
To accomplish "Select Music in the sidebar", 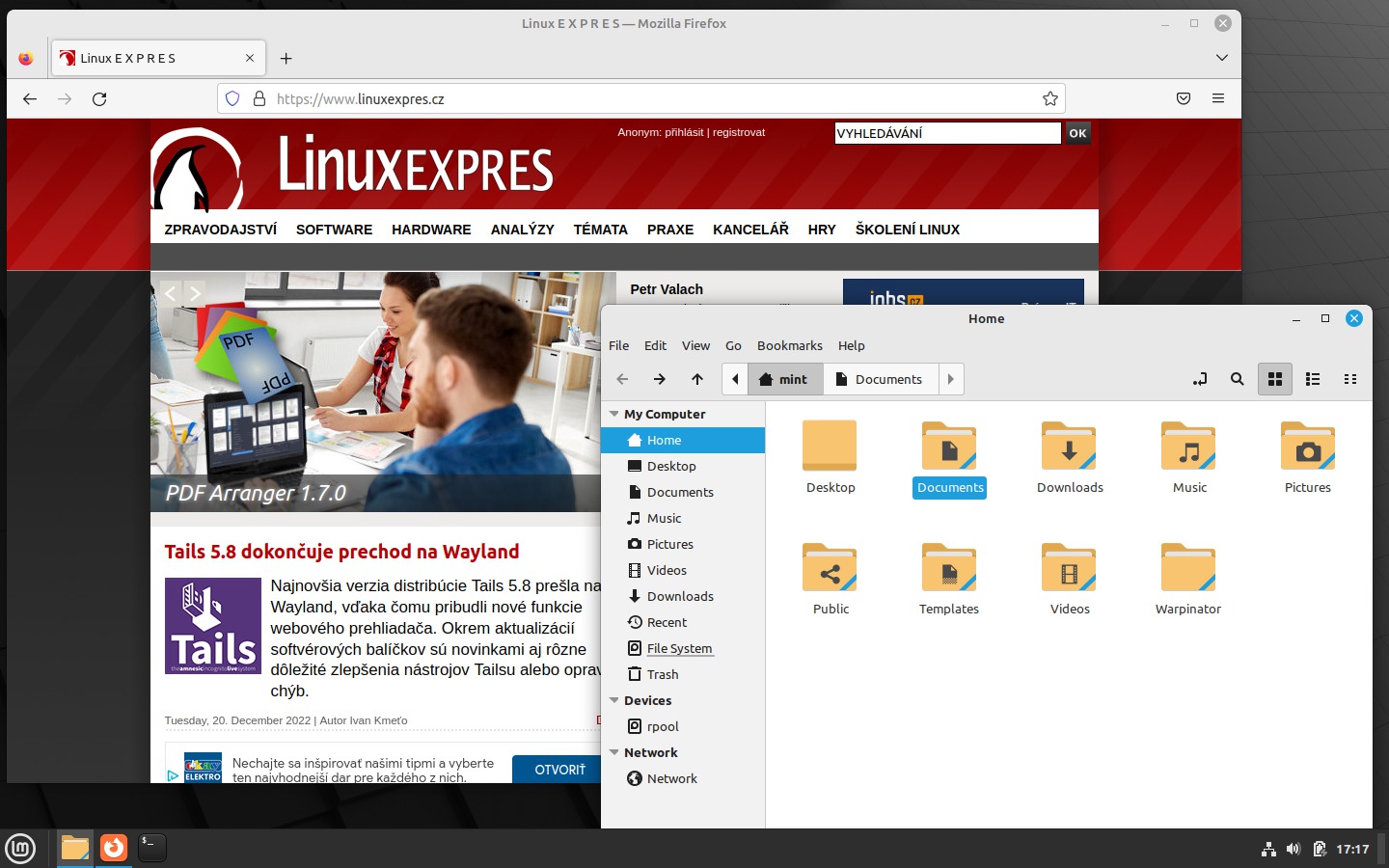I will pyautogui.click(x=683, y=518).
